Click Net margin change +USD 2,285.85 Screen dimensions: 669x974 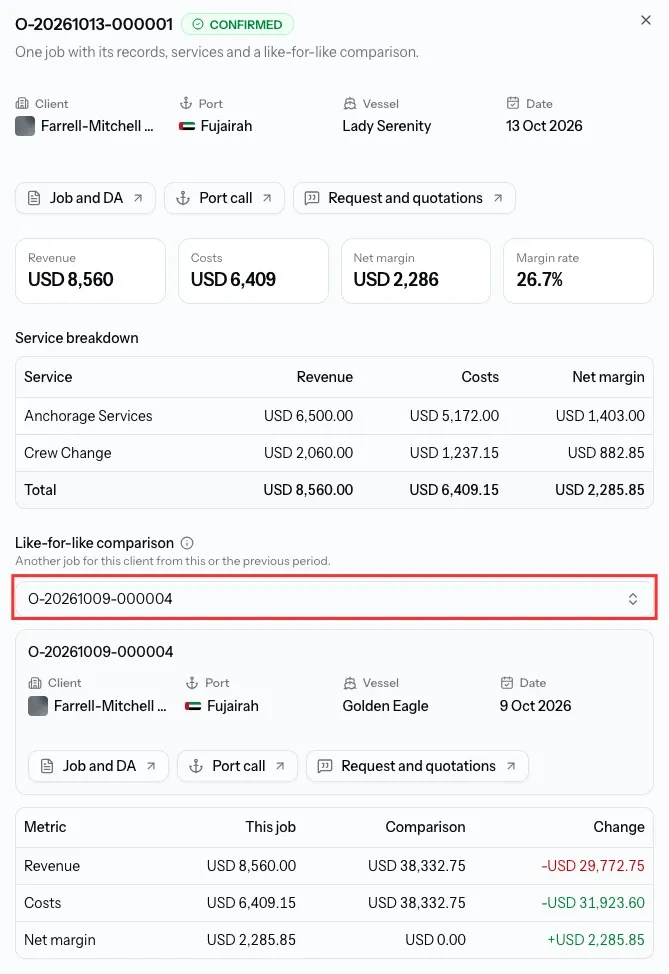pos(596,940)
